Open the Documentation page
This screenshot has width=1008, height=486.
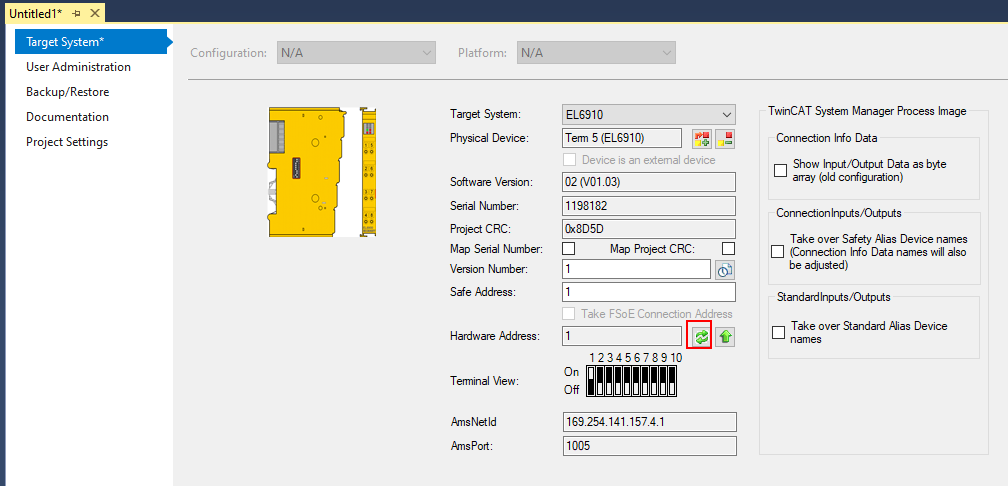coord(68,117)
